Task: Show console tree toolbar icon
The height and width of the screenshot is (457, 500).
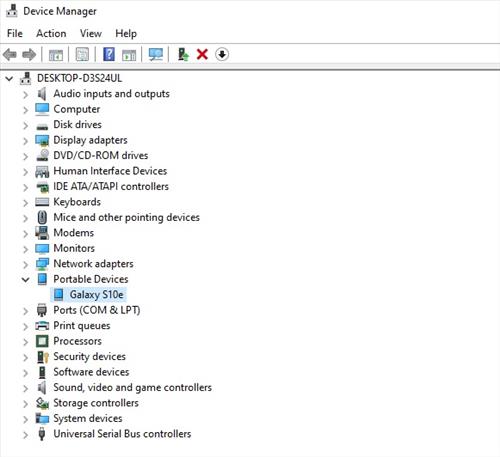Action: click(56, 55)
